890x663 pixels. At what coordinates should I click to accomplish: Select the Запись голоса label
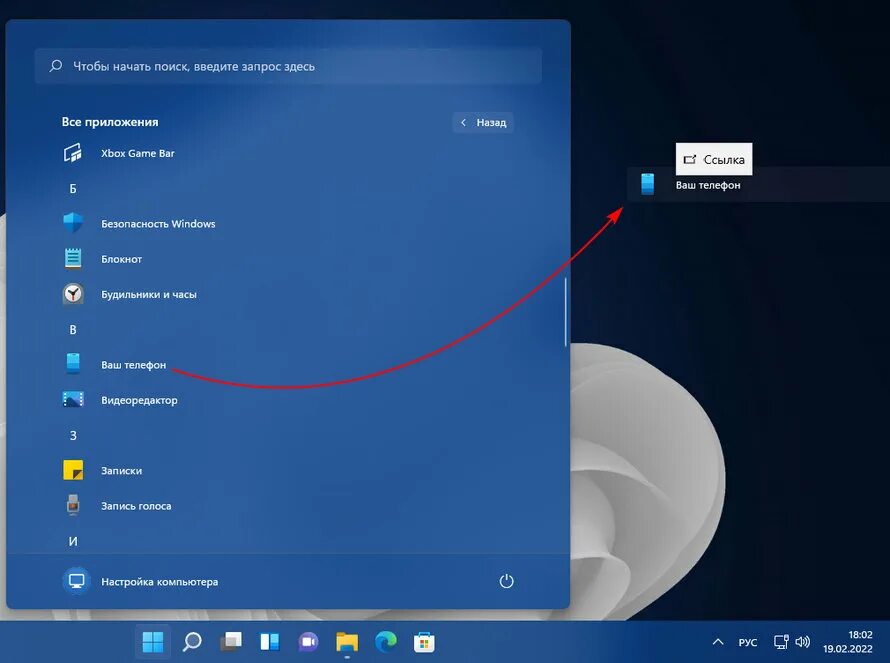click(136, 506)
